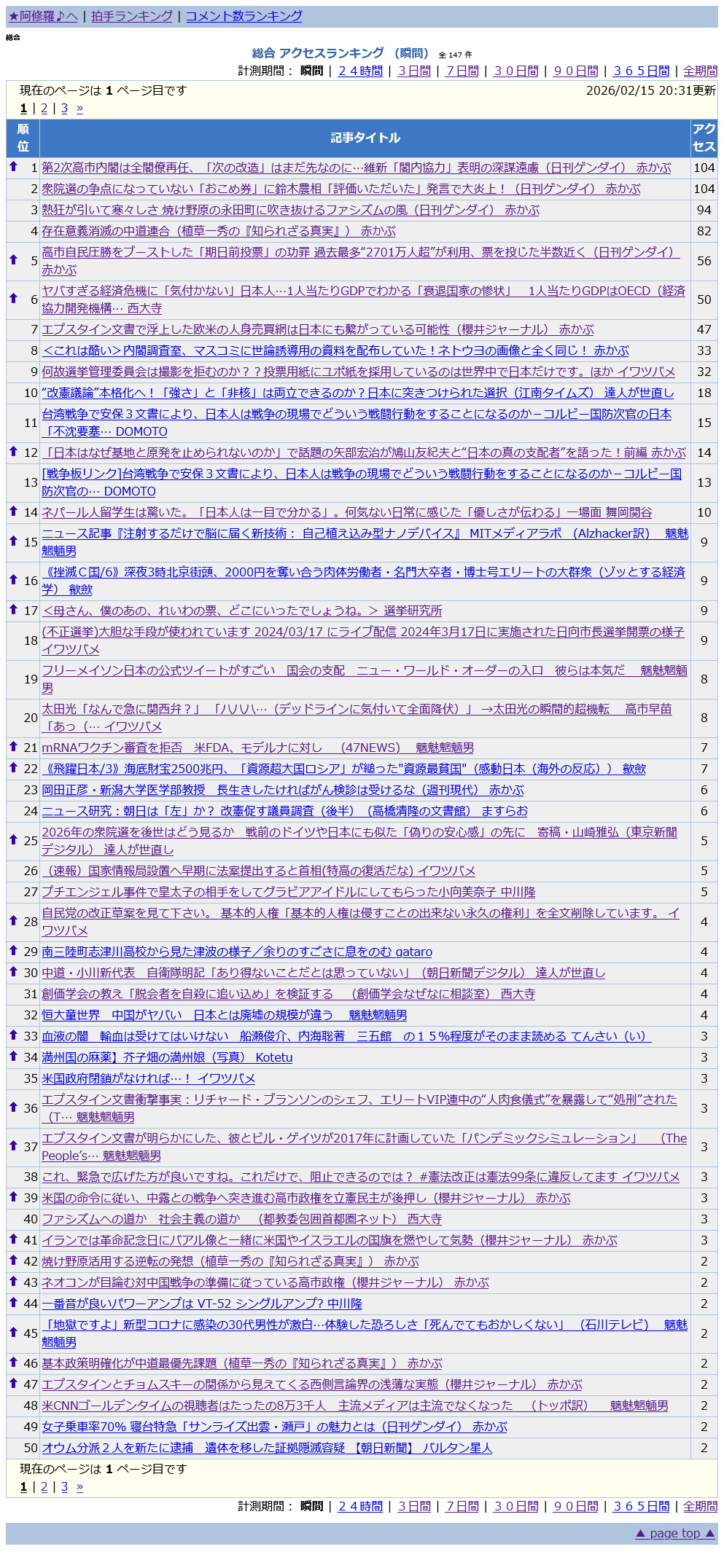Open the コメント数ランキング menu link
The image size is (724, 1568).
click(244, 16)
